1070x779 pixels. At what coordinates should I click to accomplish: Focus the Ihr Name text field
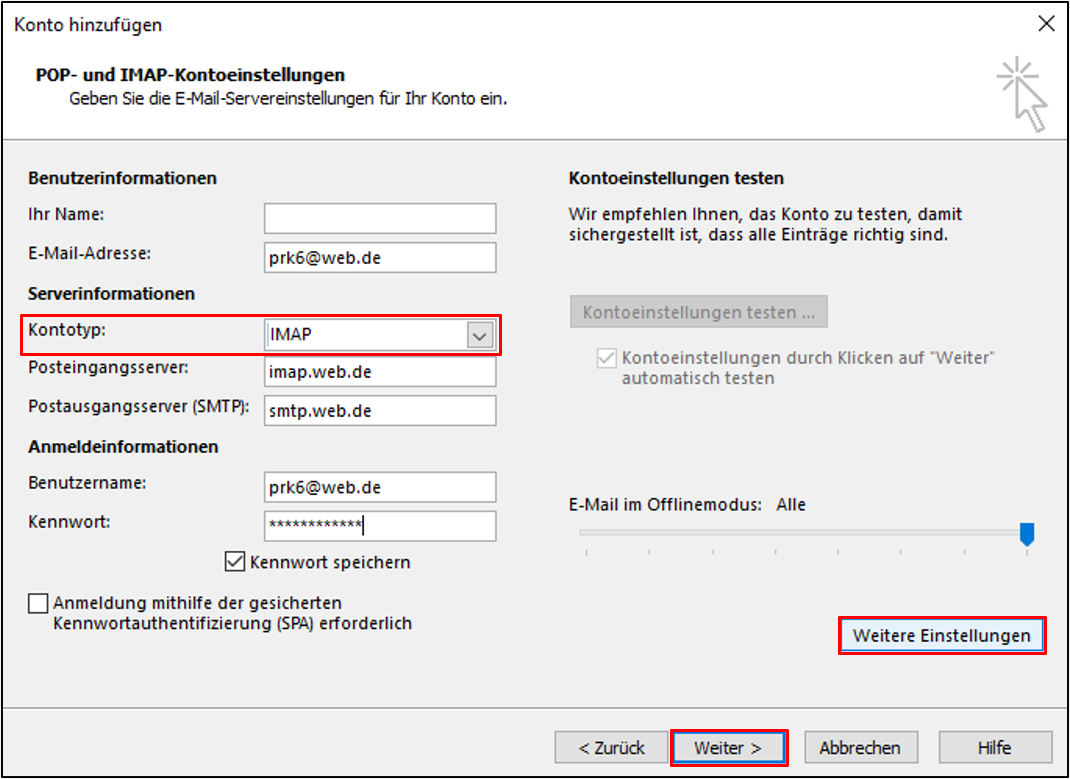[380, 218]
